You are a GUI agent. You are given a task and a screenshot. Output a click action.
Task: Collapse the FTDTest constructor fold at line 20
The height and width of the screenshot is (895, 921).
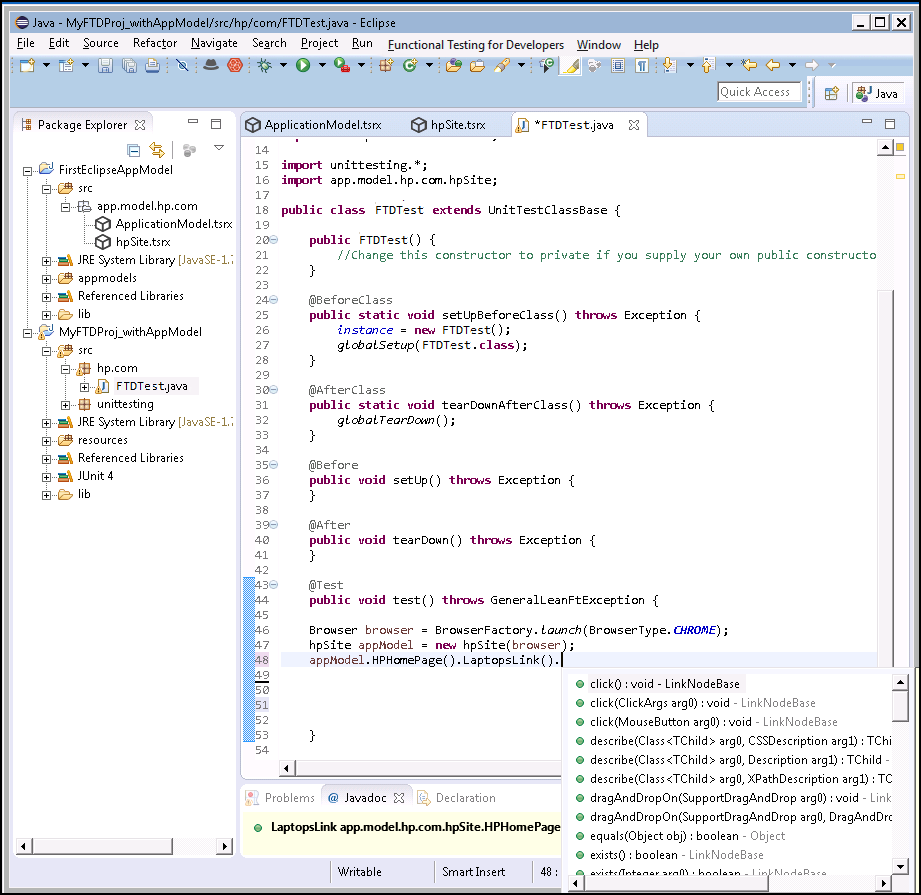(x=274, y=241)
